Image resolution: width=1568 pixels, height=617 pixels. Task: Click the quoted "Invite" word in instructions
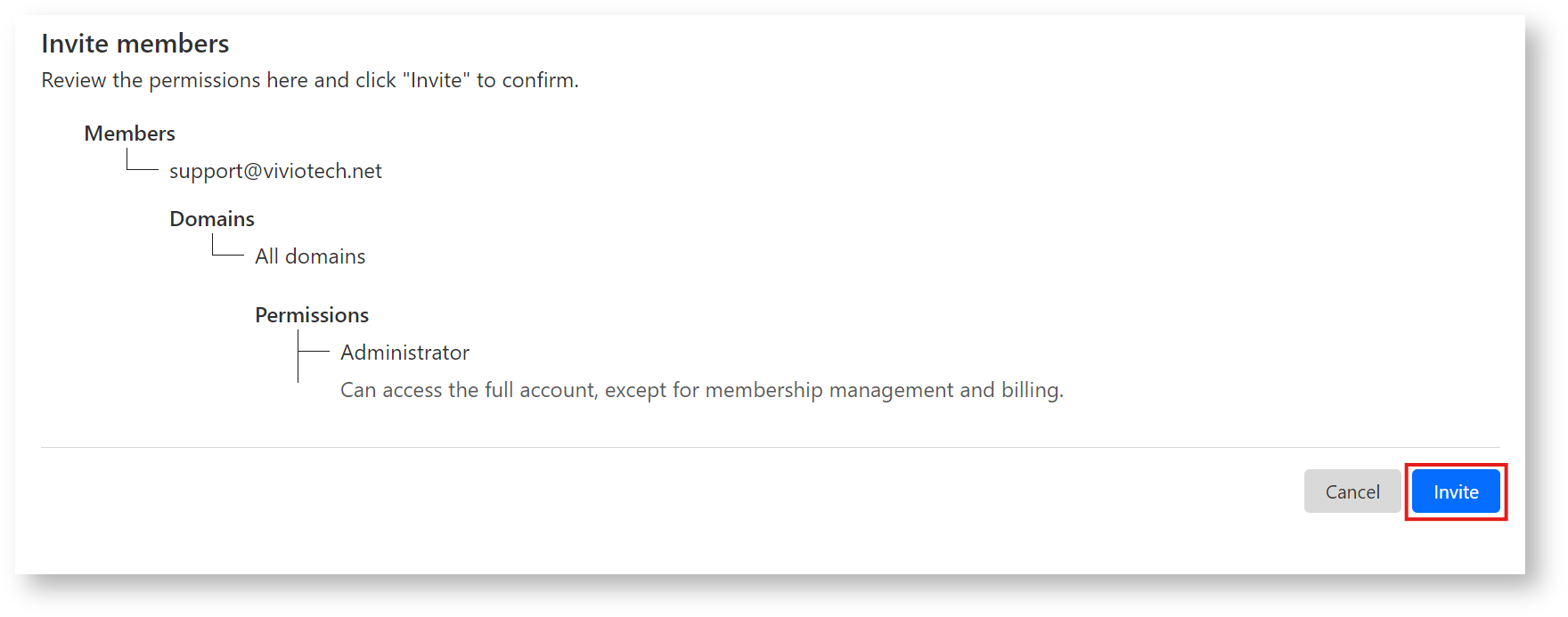pyautogui.click(x=437, y=80)
